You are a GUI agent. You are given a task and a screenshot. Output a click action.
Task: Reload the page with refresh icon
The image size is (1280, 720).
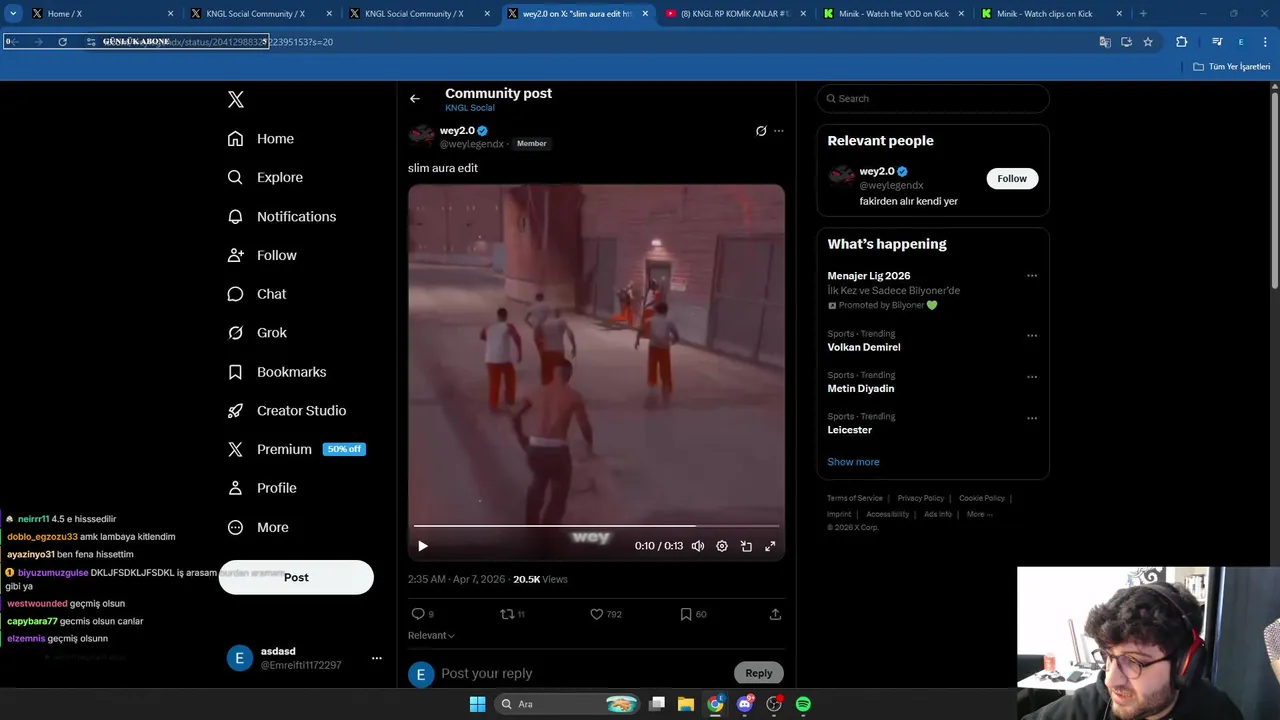62,42
